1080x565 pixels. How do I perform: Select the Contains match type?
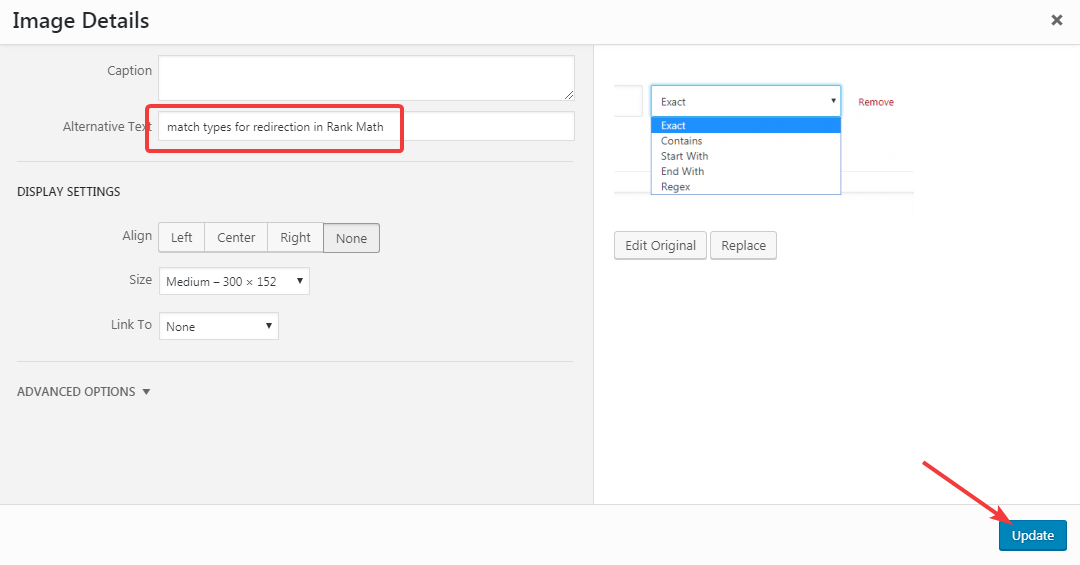tap(681, 141)
